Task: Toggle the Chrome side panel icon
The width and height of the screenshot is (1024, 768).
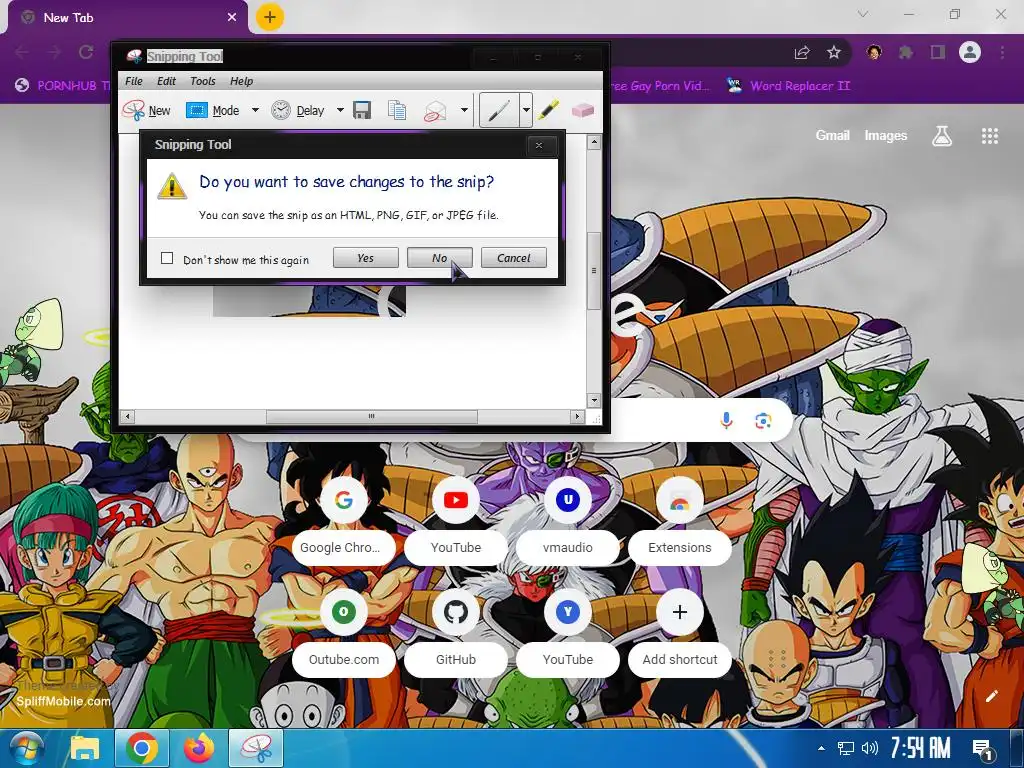Action: pos(938,52)
